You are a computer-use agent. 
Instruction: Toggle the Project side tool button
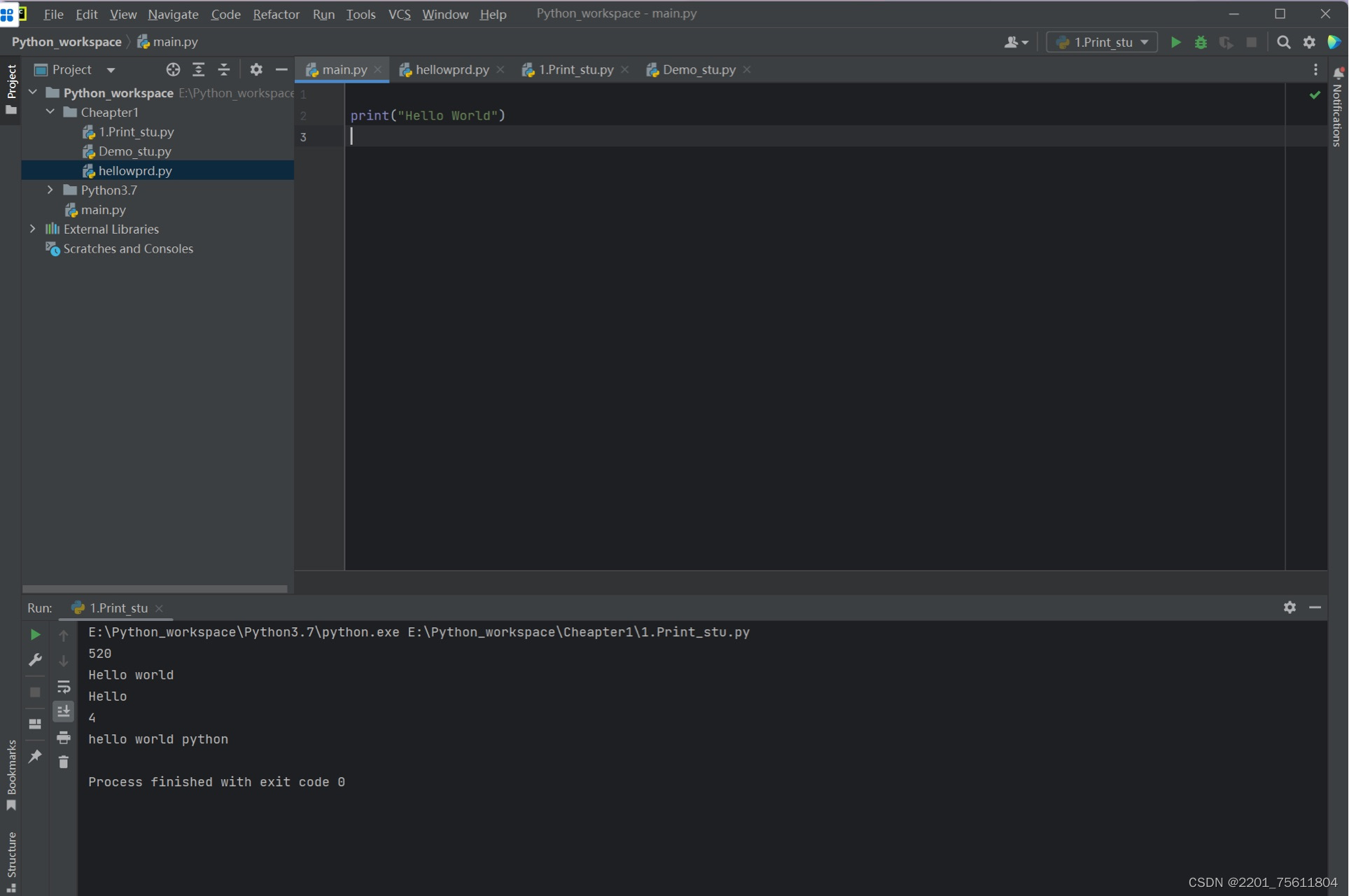(x=11, y=90)
